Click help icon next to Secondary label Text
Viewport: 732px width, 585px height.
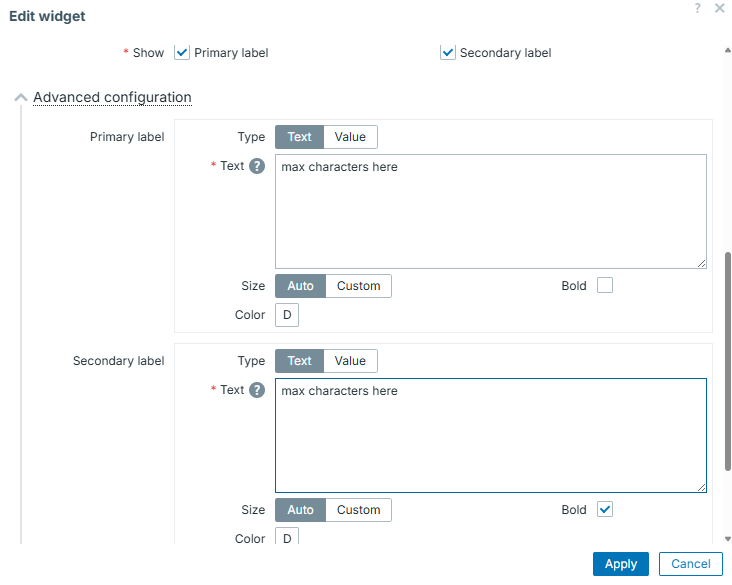[257, 390]
